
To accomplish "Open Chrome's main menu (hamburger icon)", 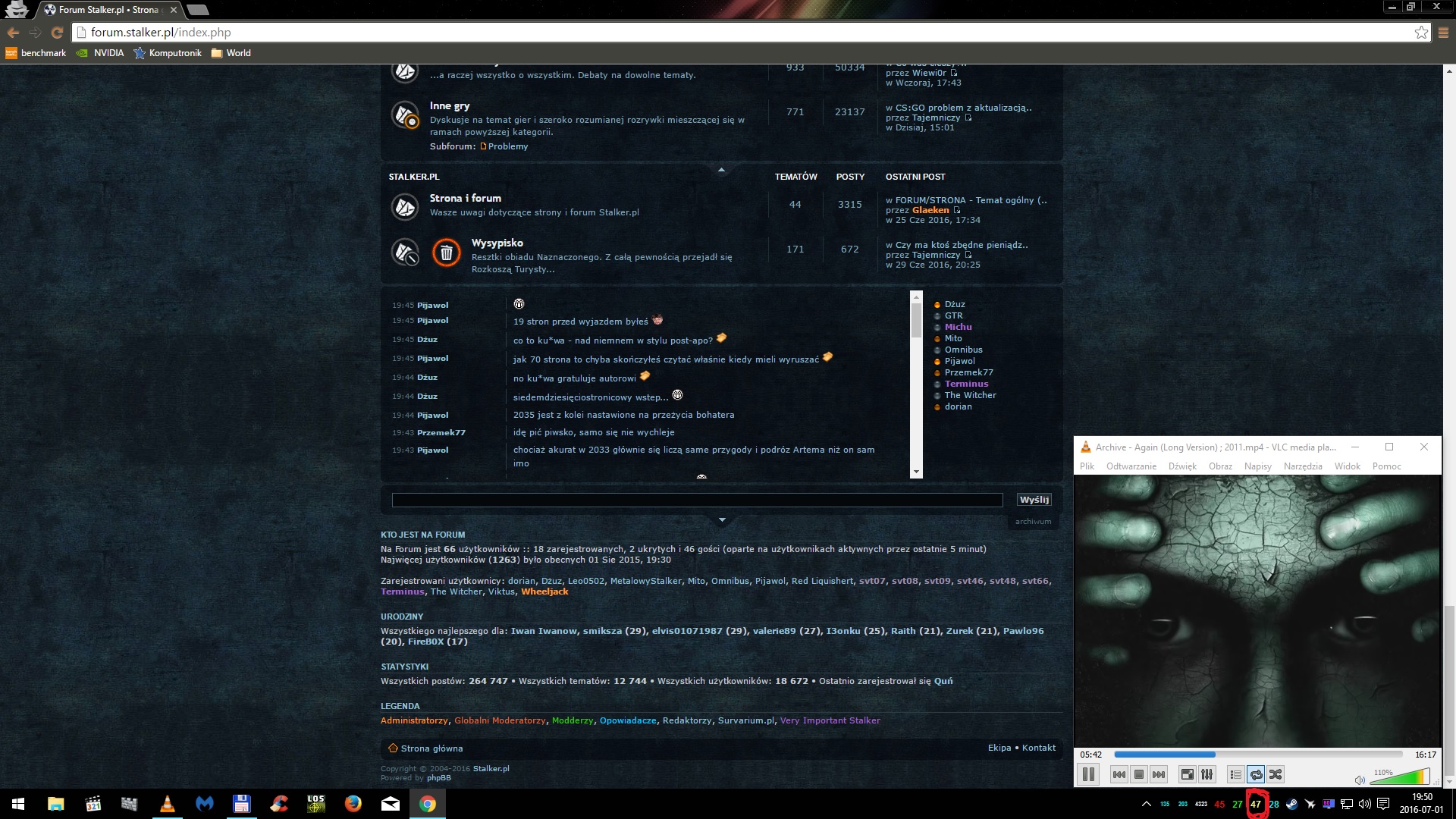I will tap(1443, 32).
